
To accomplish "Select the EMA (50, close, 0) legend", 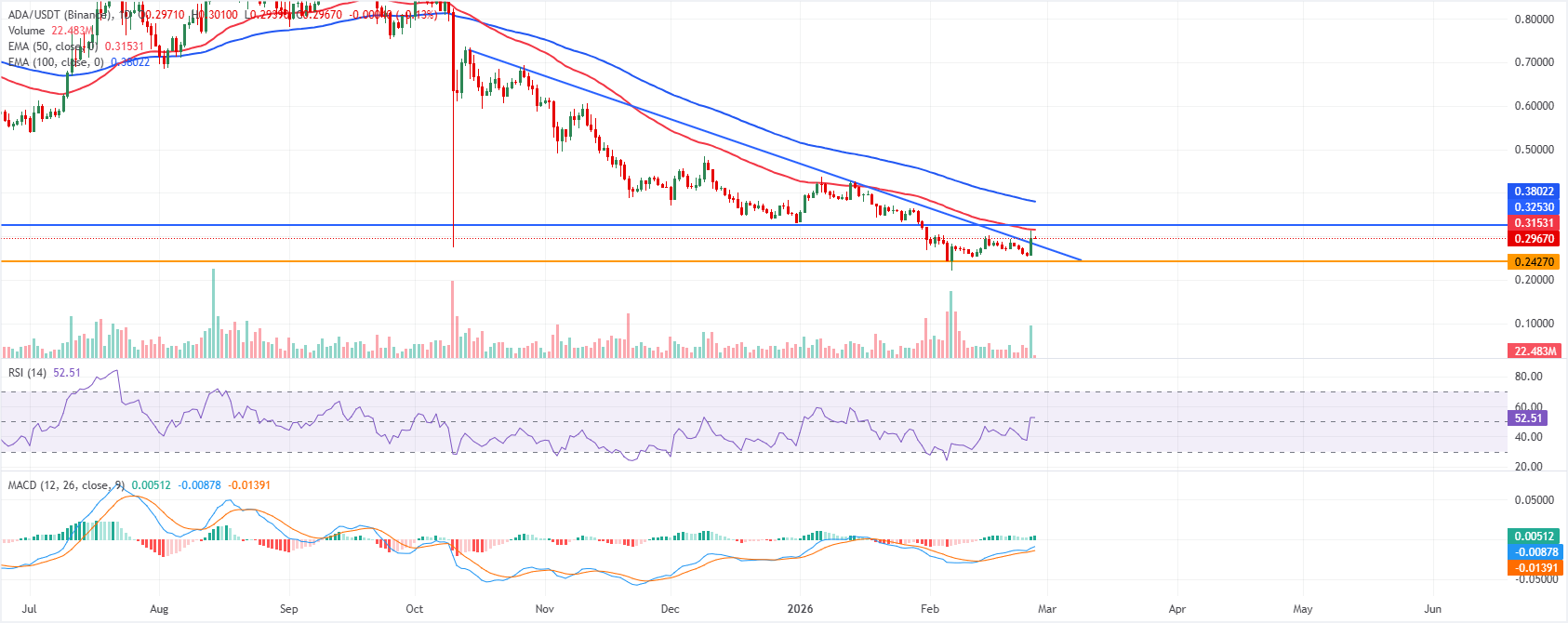I will point(53,46).
